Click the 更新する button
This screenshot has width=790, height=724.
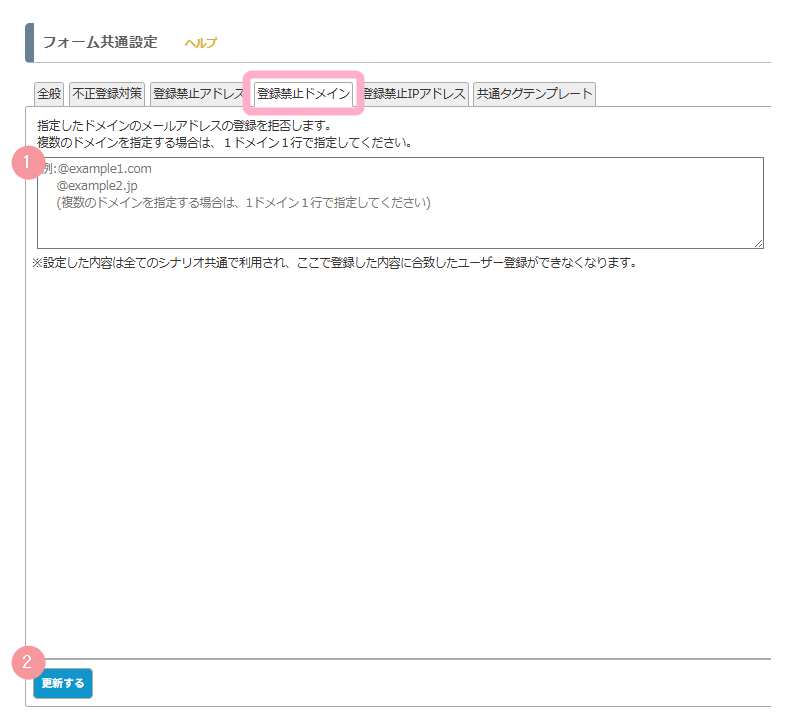tap(63, 683)
